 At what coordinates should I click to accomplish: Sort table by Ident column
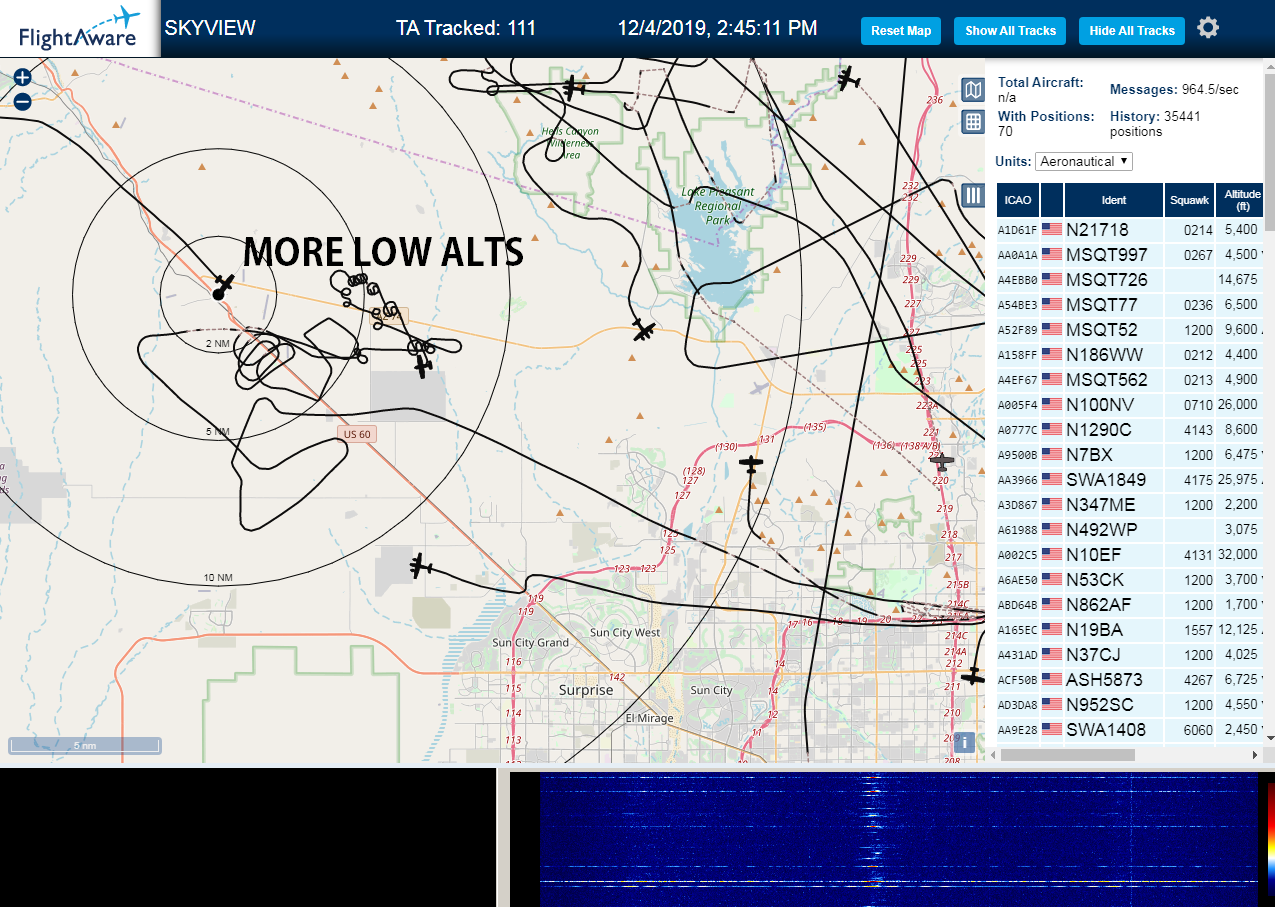click(1114, 200)
